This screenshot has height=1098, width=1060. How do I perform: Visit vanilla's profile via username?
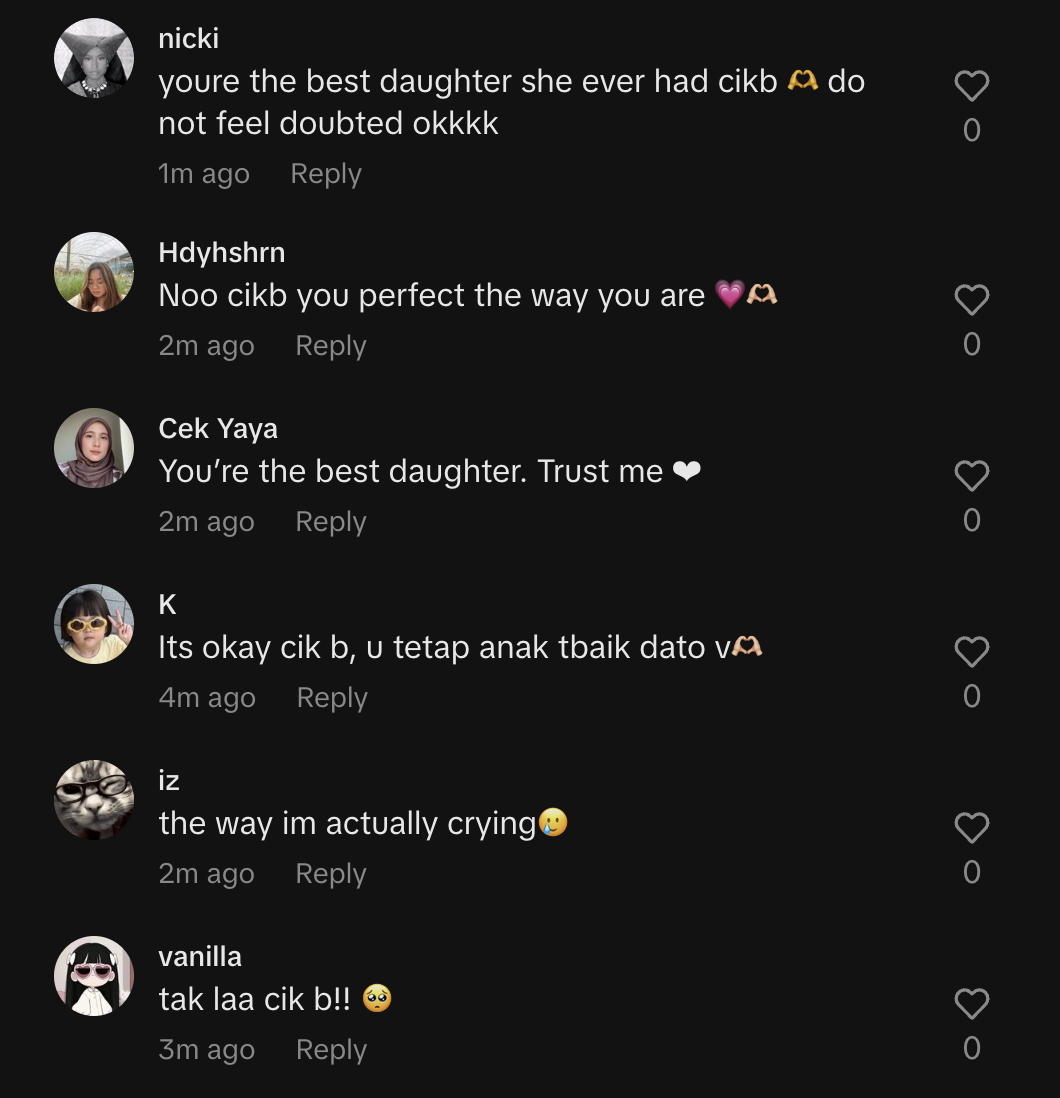200,957
